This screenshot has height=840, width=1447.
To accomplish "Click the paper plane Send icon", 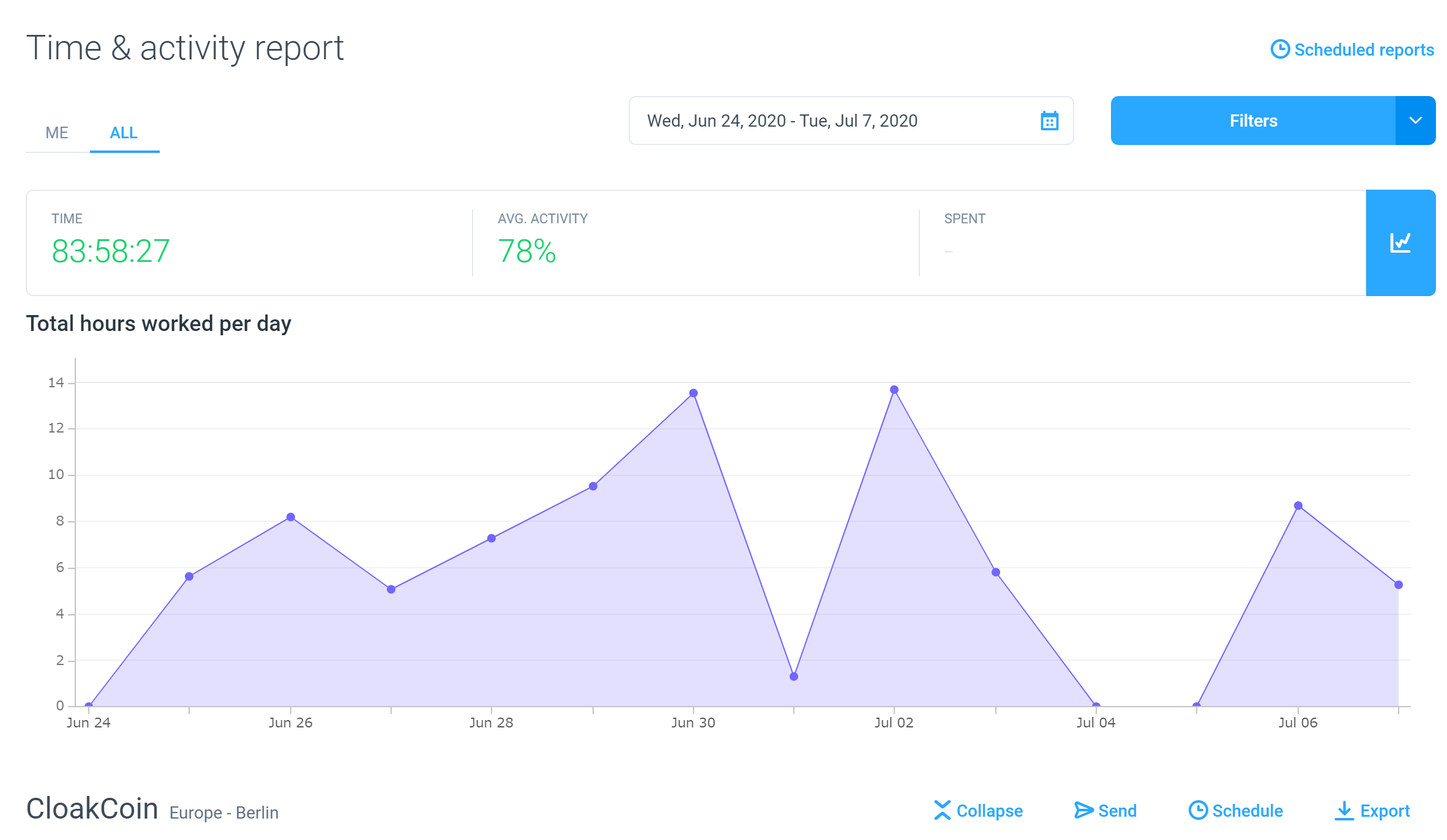I will (1083, 810).
